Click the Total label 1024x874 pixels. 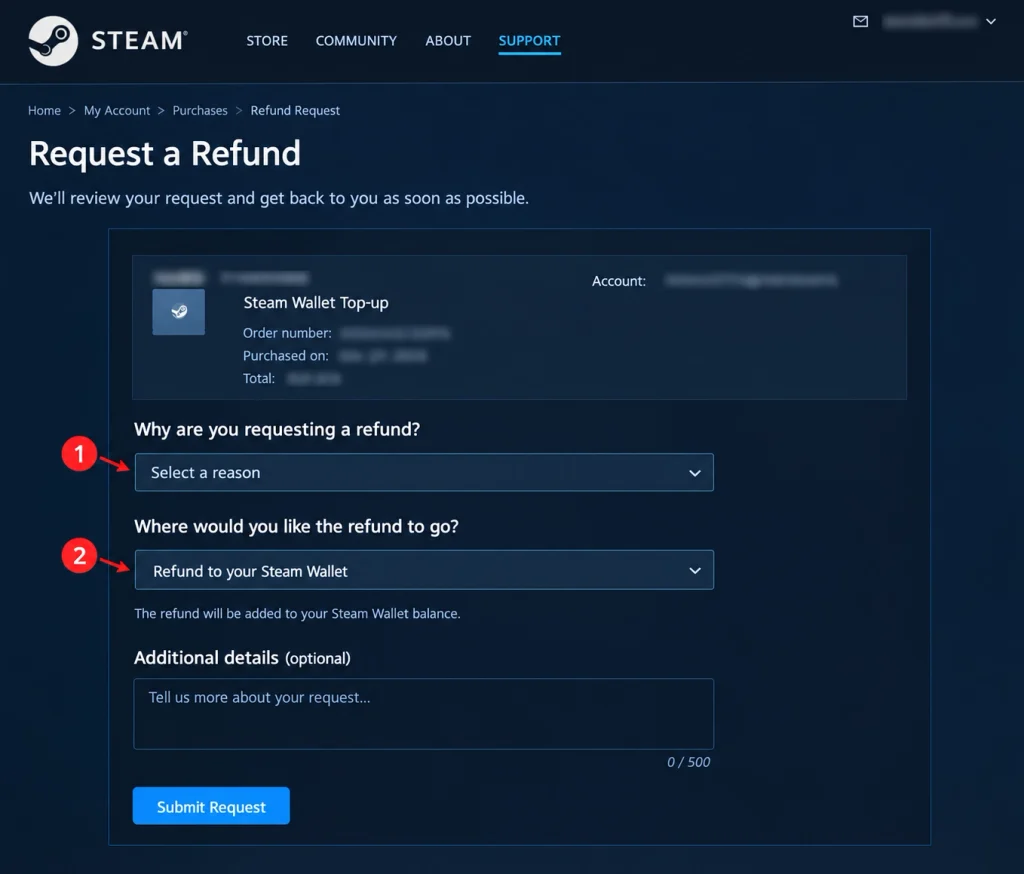[x=259, y=378]
